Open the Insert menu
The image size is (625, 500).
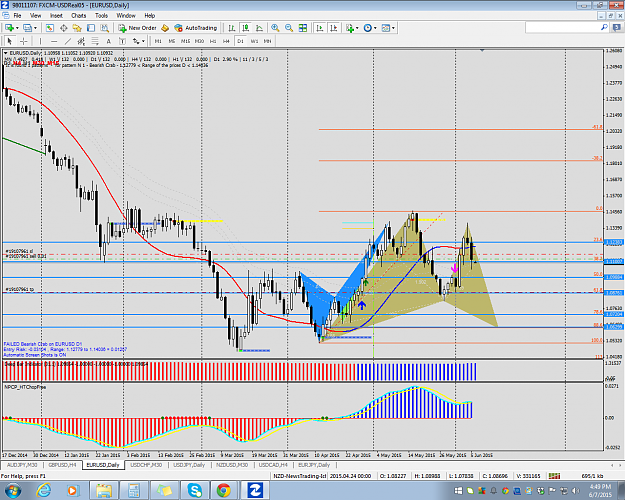point(56,16)
